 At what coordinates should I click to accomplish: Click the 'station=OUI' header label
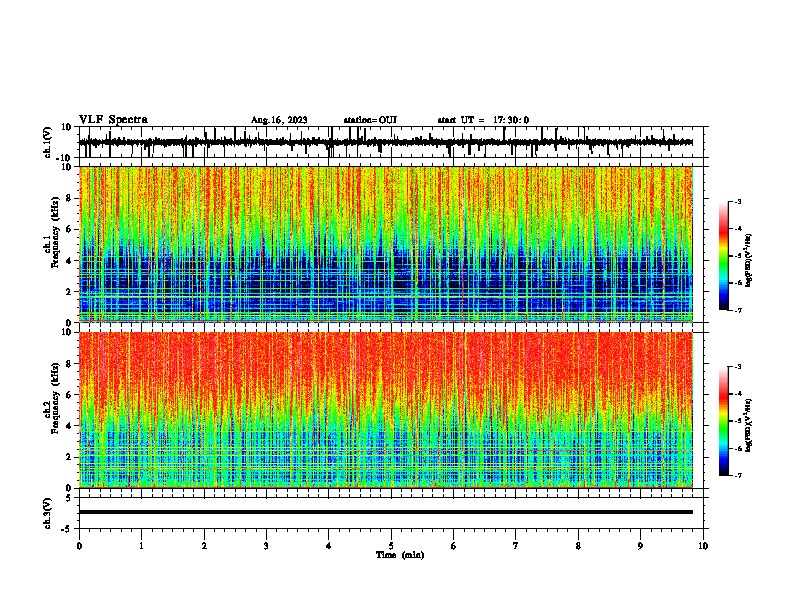(370, 120)
